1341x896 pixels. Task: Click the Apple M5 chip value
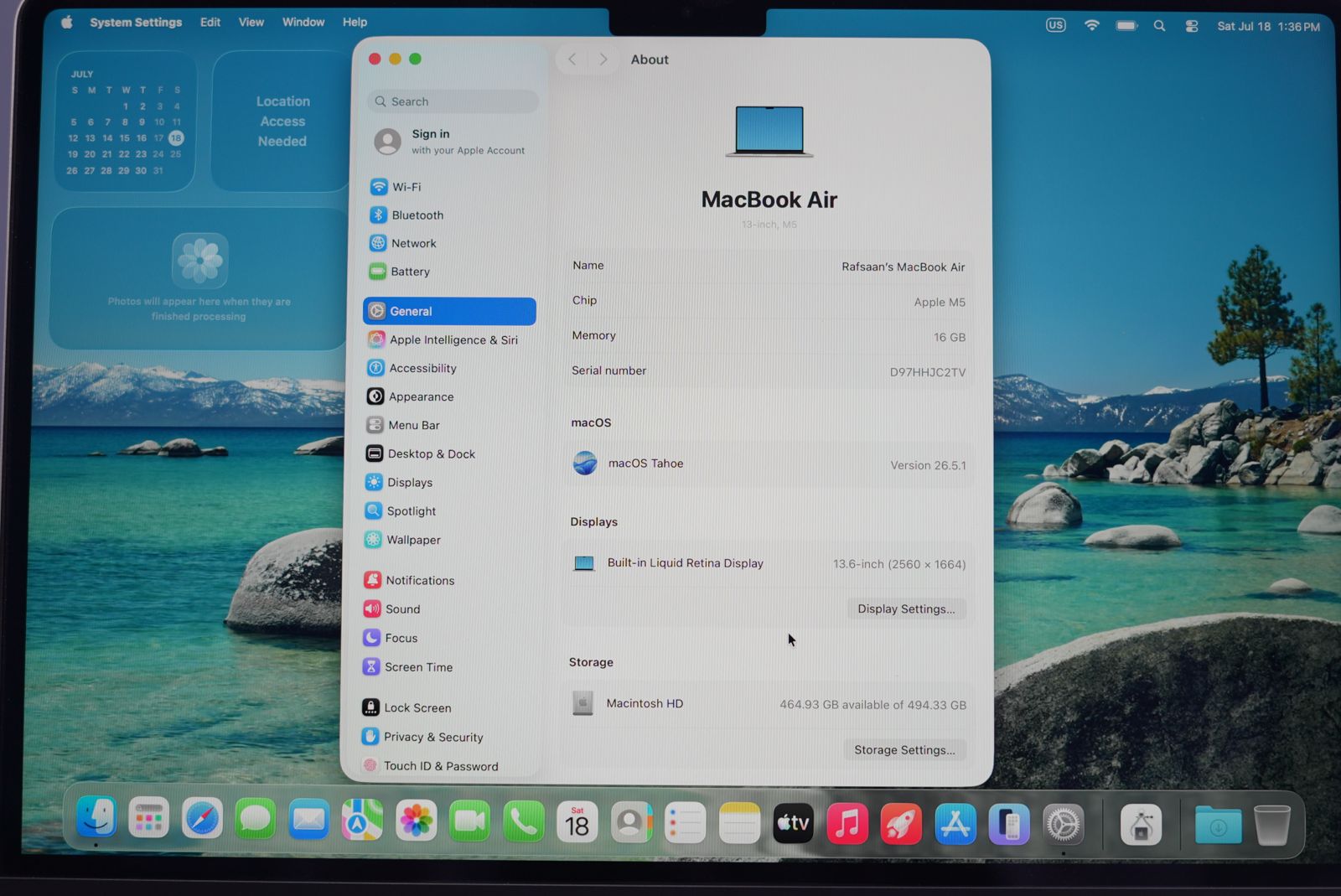[x=940, y=303]
